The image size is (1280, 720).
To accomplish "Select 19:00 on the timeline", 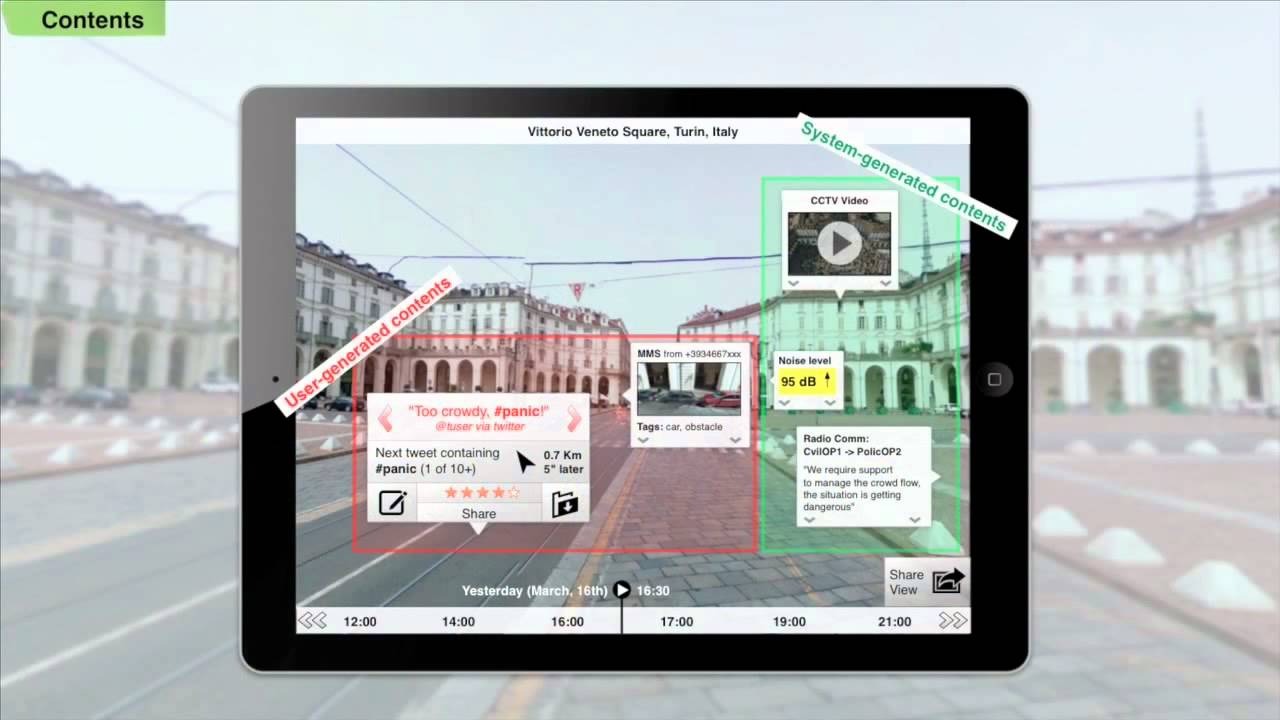I will pyautogui.click(x=789, y=622).
